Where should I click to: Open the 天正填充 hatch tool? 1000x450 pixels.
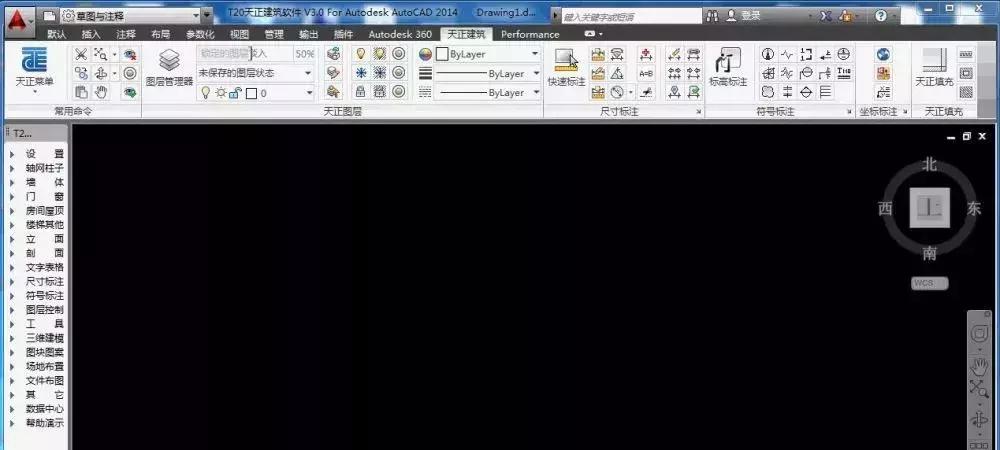(934, 67)
